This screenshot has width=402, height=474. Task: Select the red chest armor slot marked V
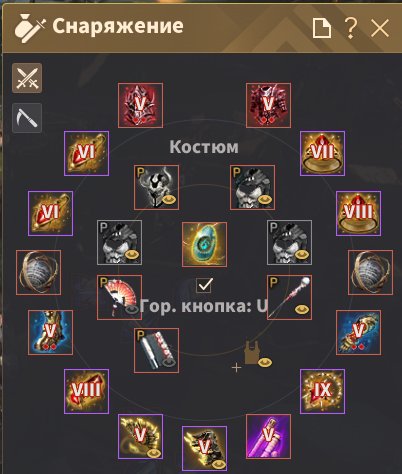[x=268, y=105]
